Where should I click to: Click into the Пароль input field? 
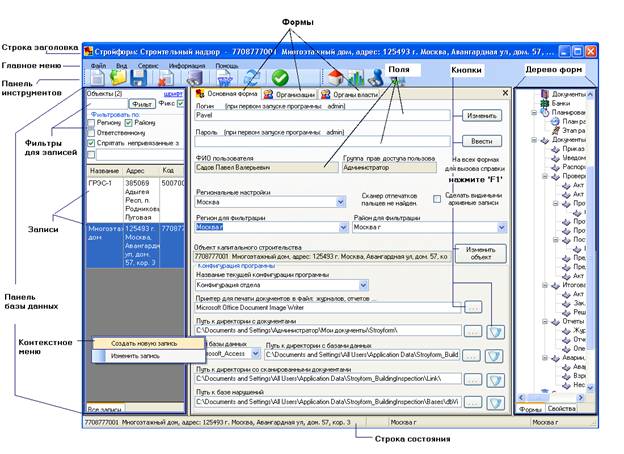pyautogui.click(x=322, y=141)
